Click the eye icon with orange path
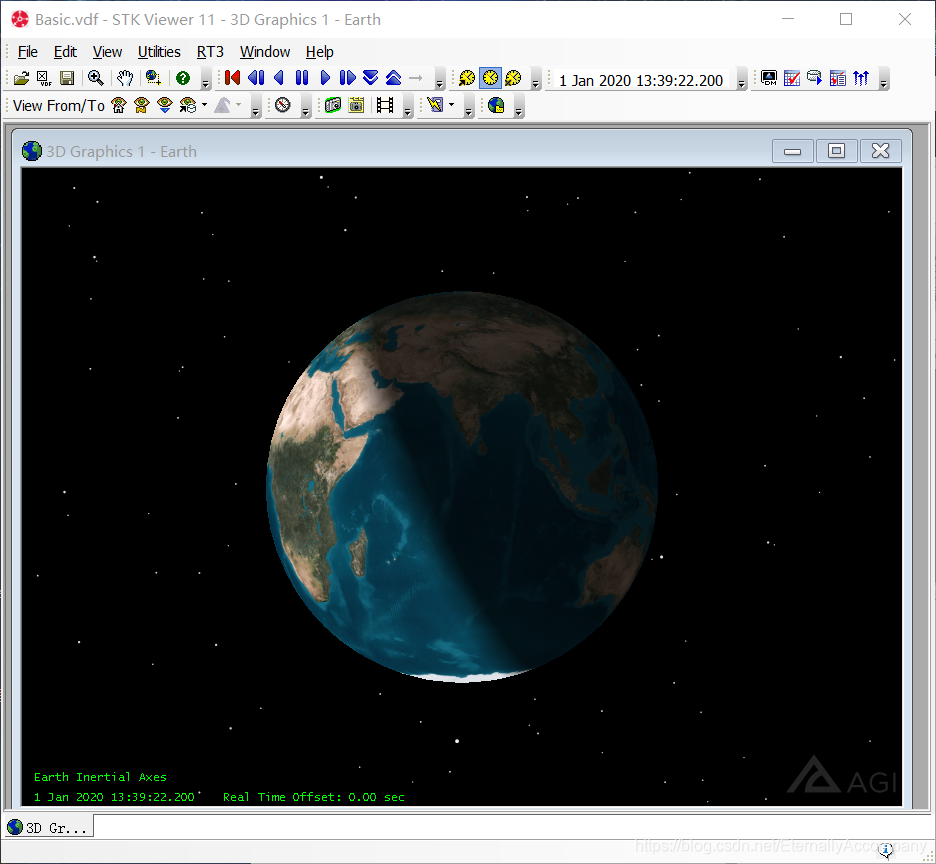 point(141,106)
